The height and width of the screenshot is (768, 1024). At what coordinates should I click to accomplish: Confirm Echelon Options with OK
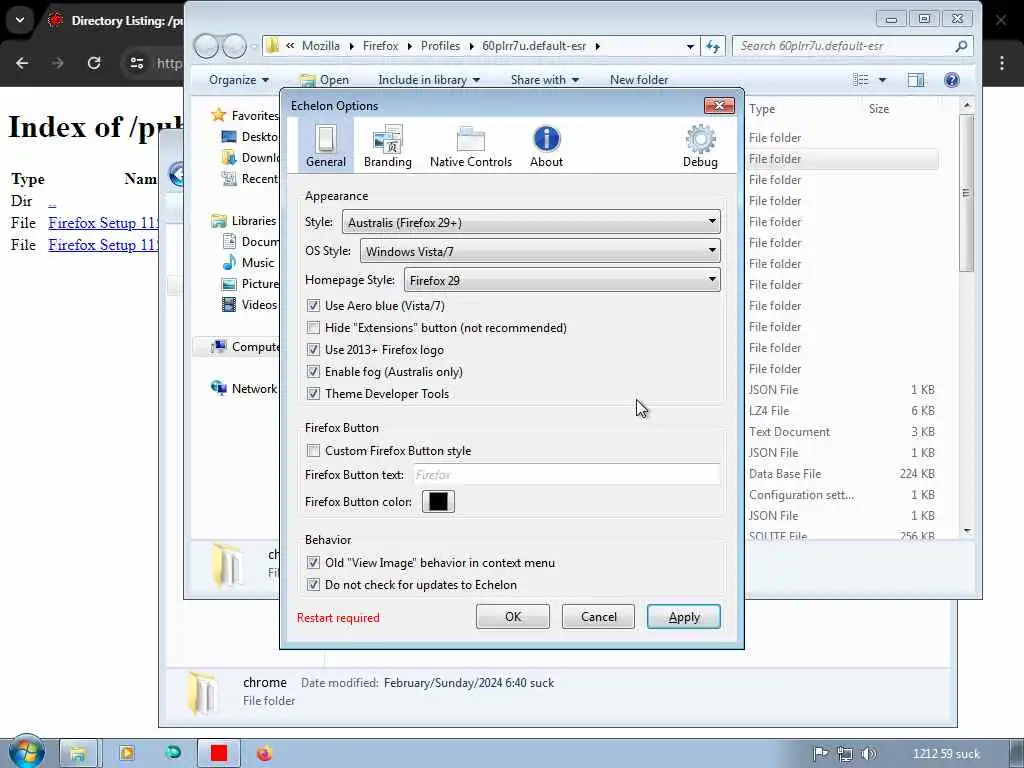(513, 616)
